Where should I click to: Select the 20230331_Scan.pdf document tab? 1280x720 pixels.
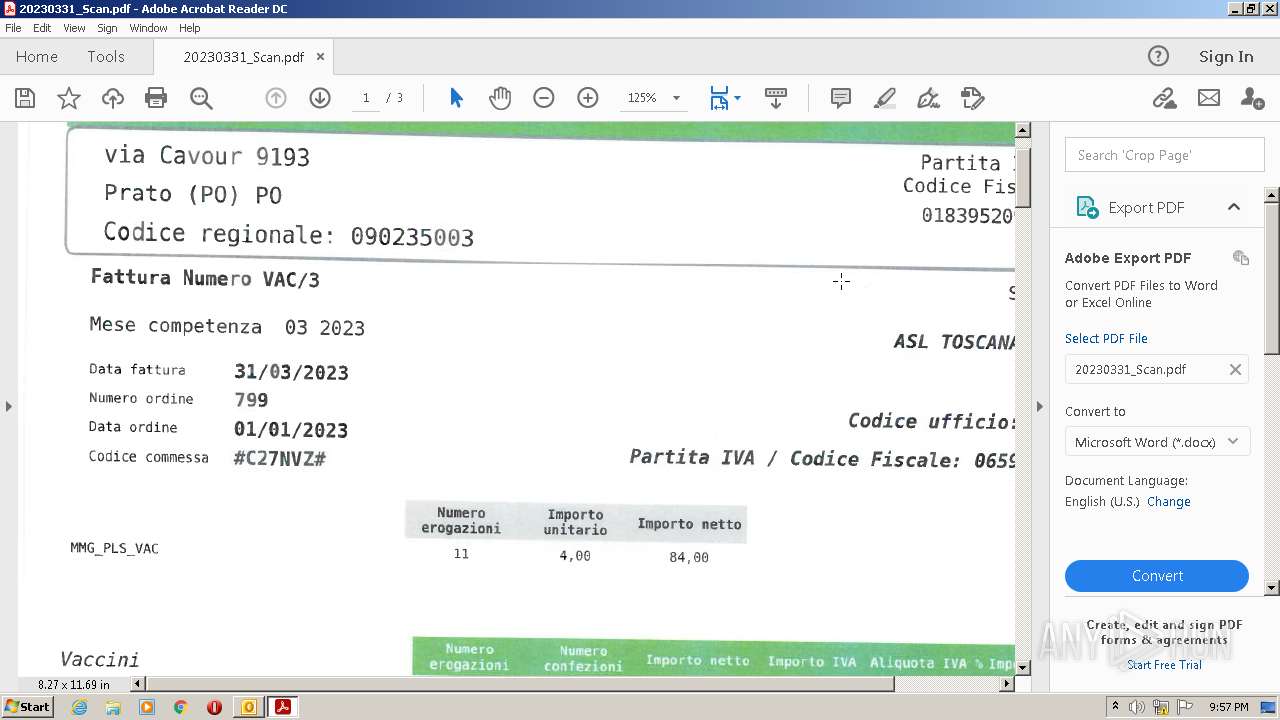243,57
